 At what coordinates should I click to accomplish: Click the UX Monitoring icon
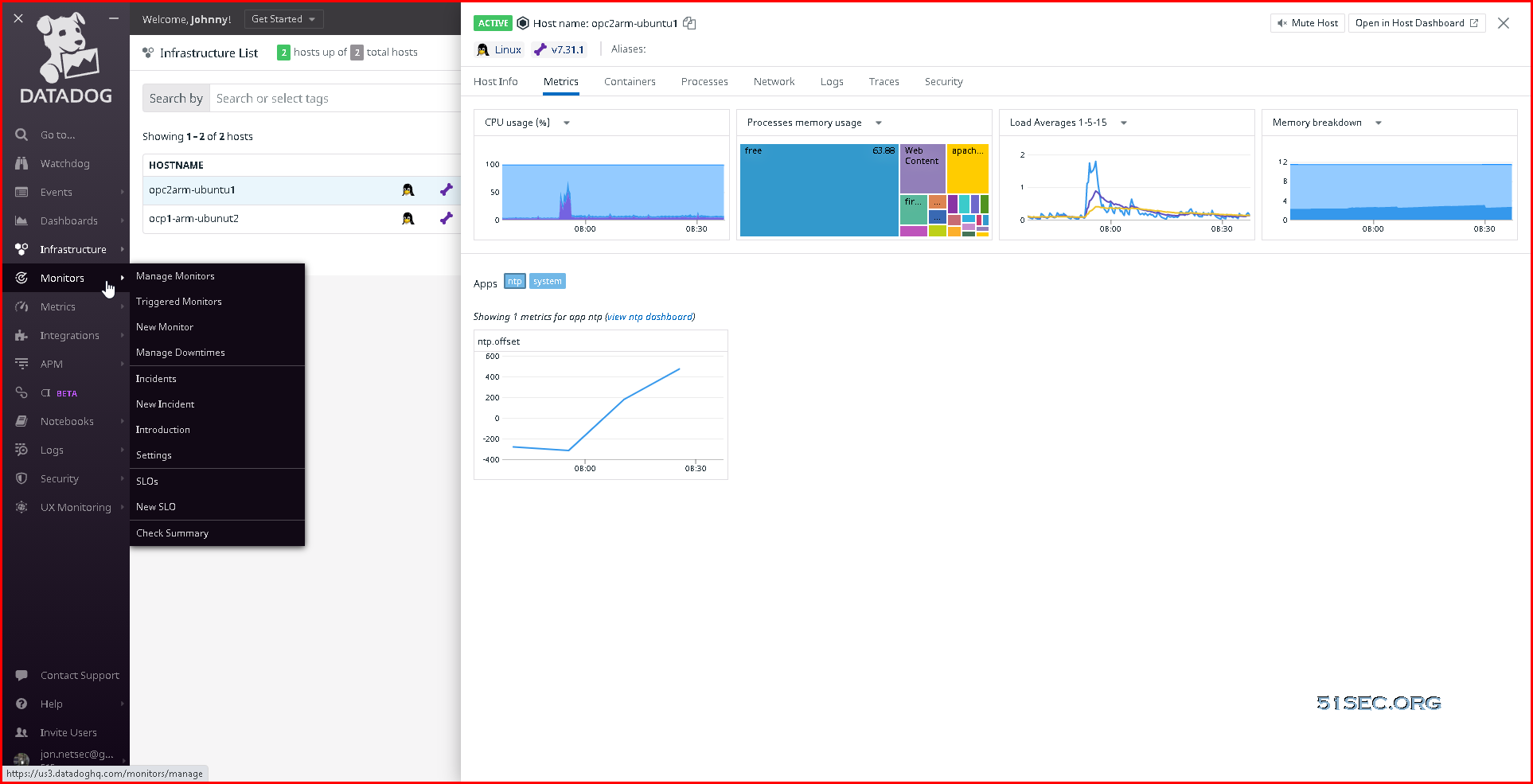[x=21, y=508]
